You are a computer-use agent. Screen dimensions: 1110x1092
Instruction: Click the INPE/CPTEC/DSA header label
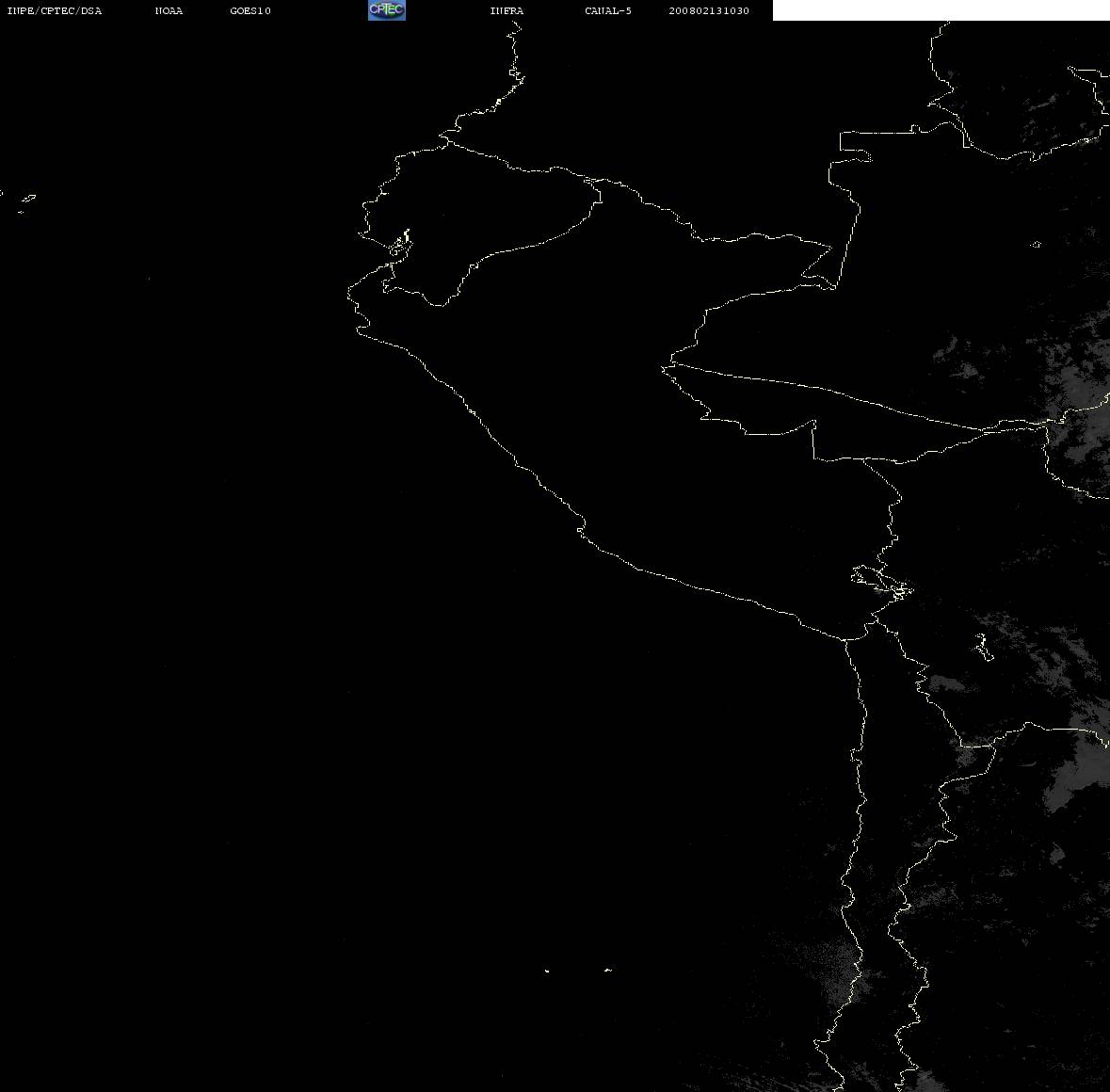point(54,10)
